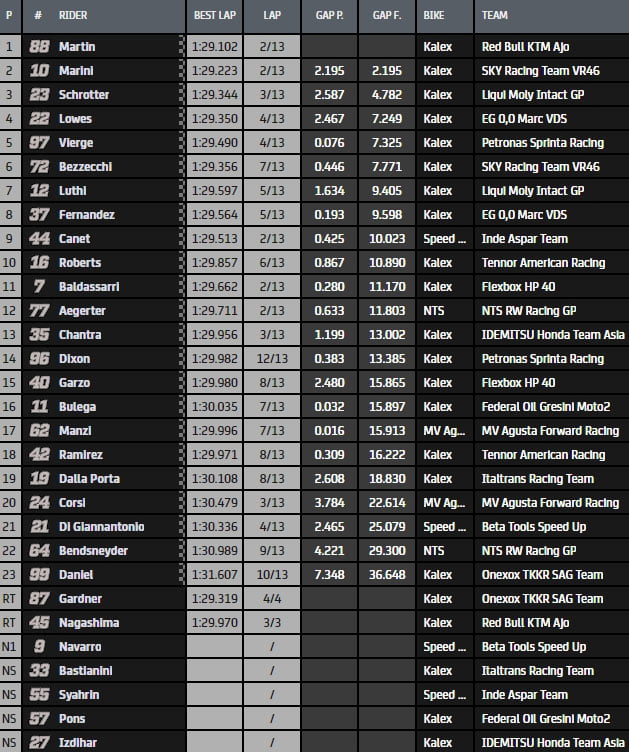629x752 pixels.
Task: Select Bendsneyder's lap count 9/13
Action: [271, 550]
